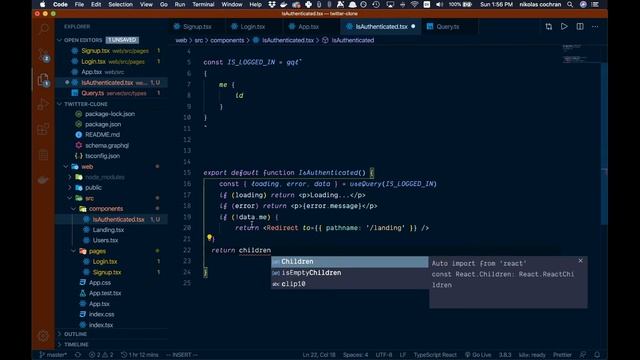Click the master git branch indicator

pos(53,355)
